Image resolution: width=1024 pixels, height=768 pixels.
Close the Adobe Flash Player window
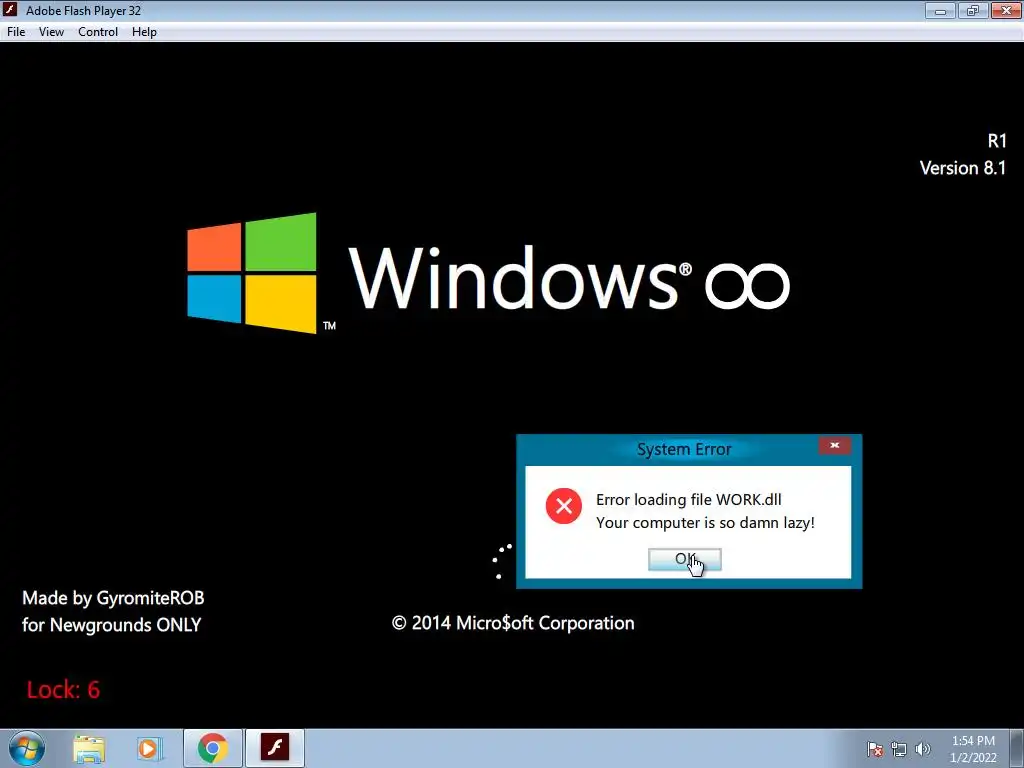1006,10
